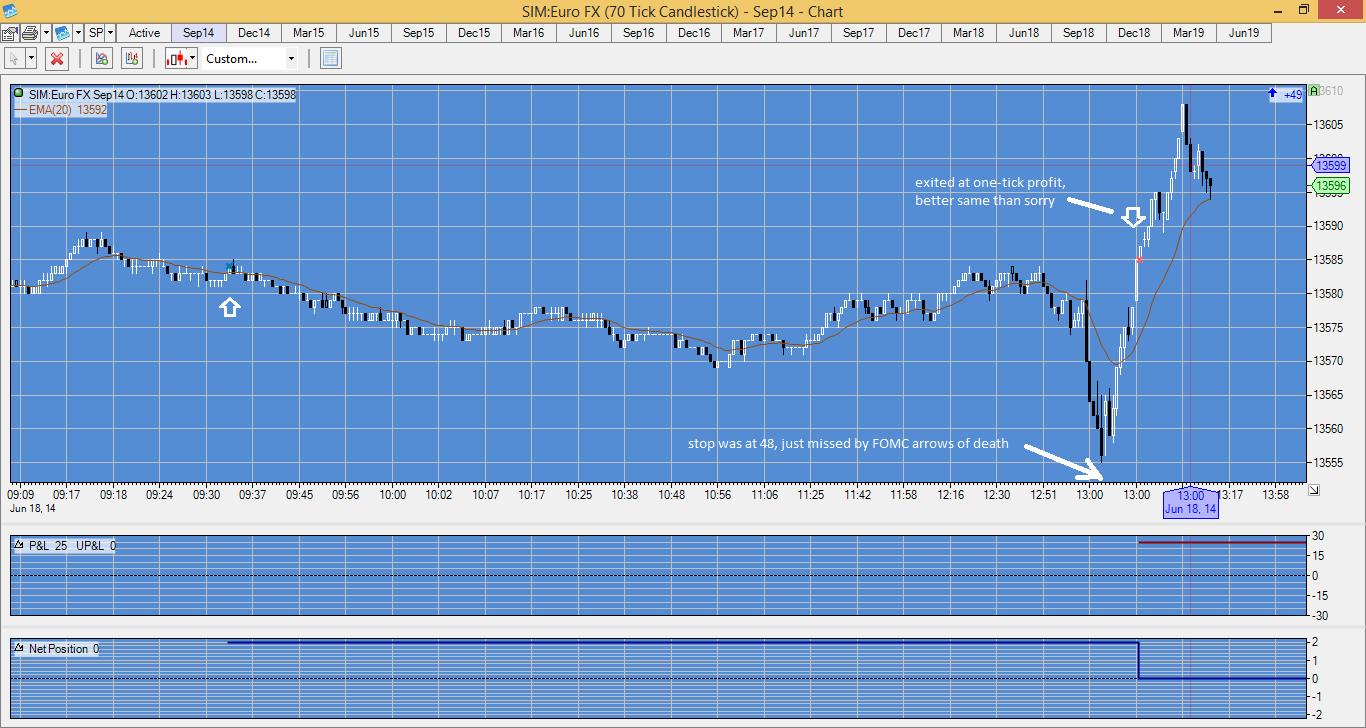Viewport: 1366px width, 728px height.
Task: Click the chart corner arrow icon
Action: [x=1313, y=489]
